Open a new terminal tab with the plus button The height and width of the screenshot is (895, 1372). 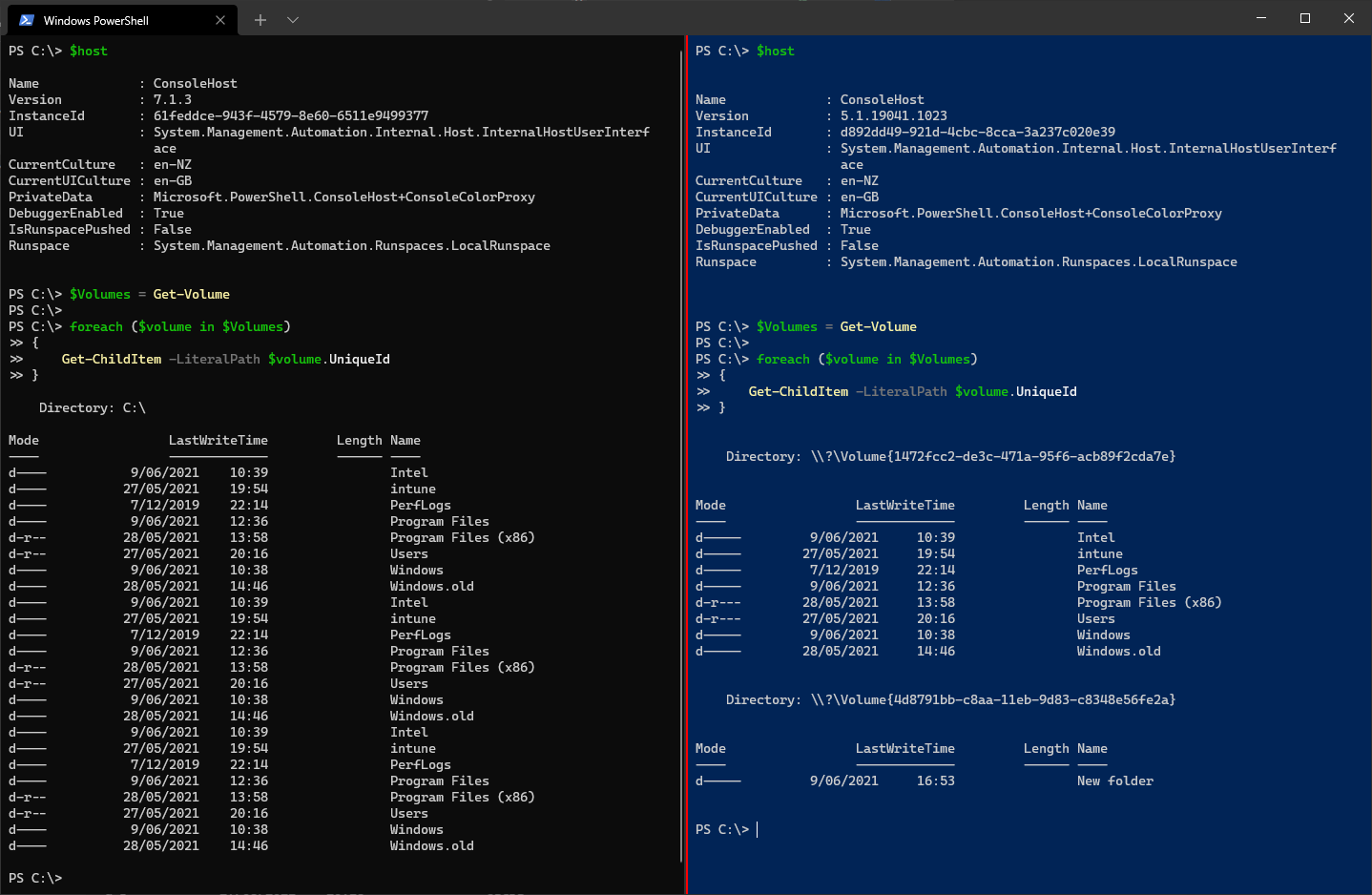260,19
